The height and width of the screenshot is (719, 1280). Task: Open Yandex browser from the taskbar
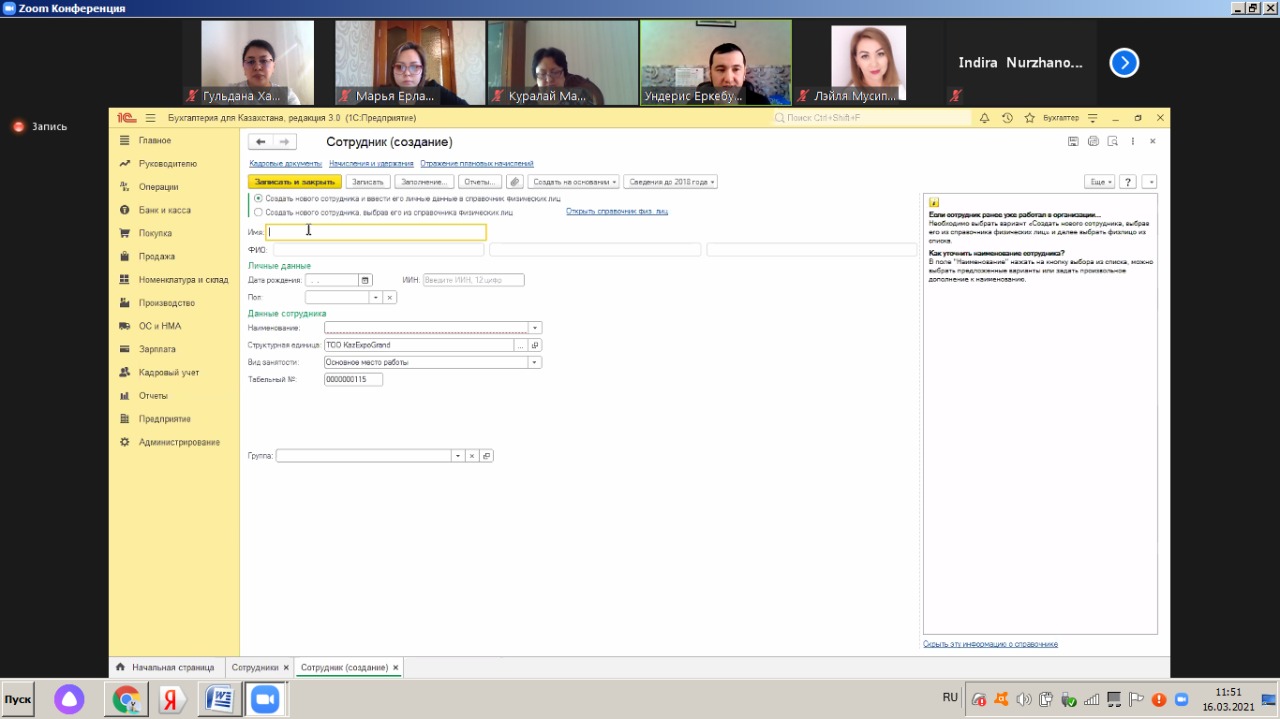172,699
